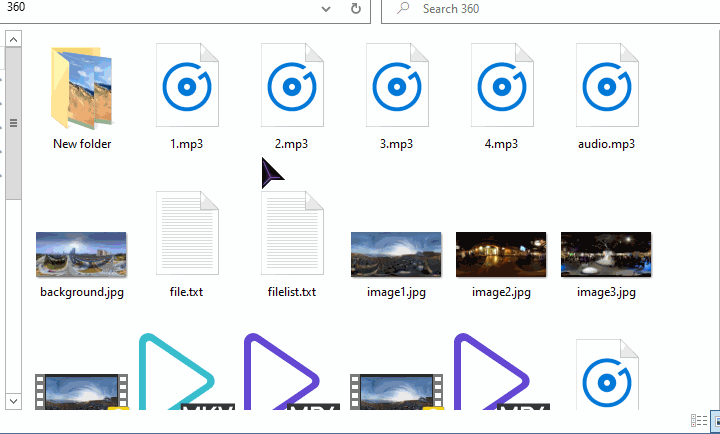The image size is (720, 434).
Task: Click the '2.mp3' file name text
Action: [292, 144]
